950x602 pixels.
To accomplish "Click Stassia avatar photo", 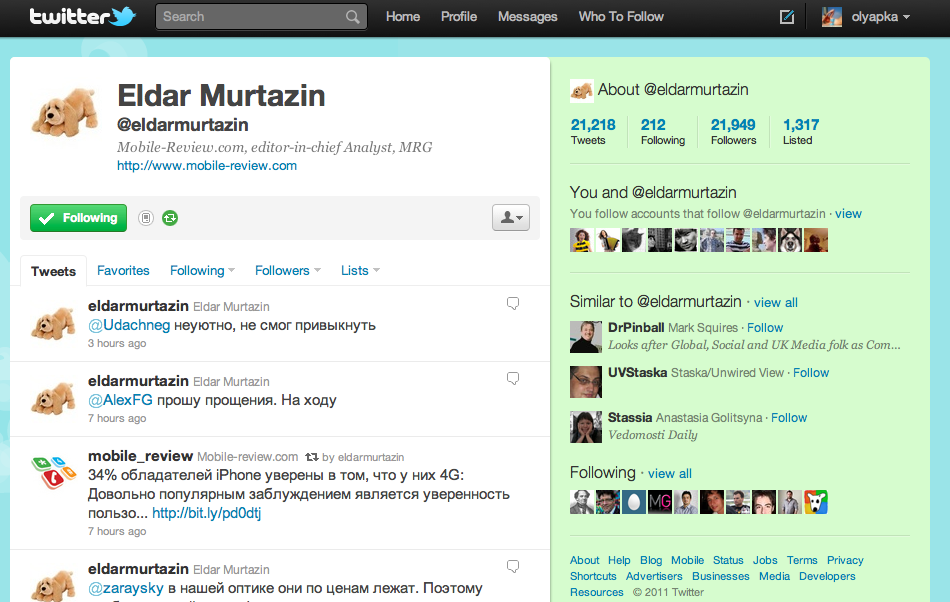I will click(x=586, y=427).
